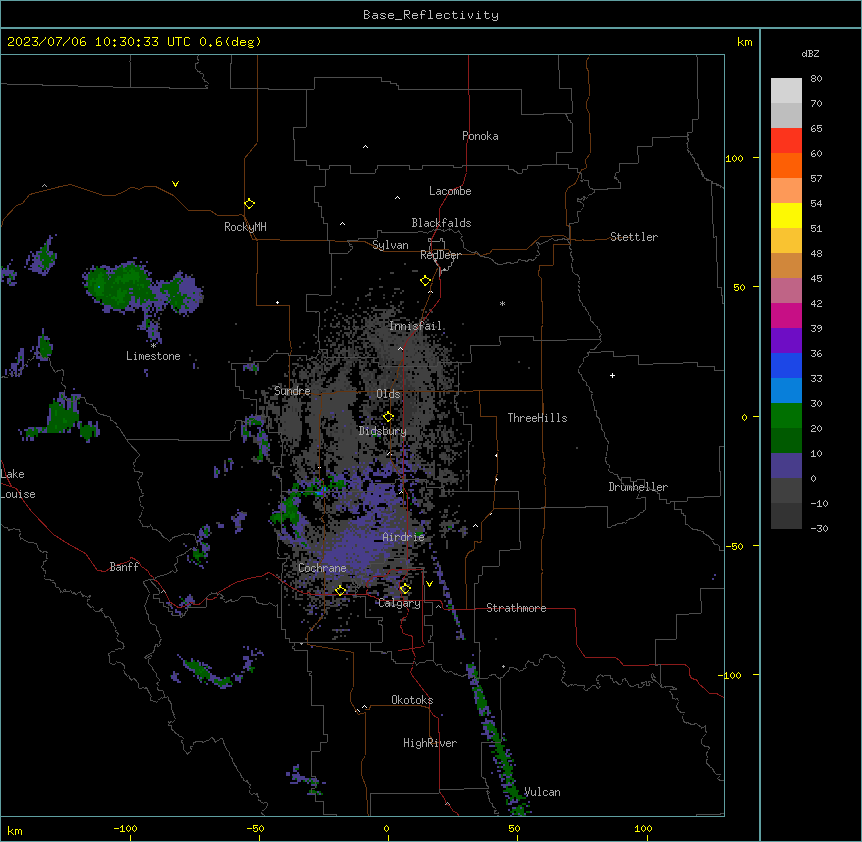Click the Stettler city label

point(634,237)
